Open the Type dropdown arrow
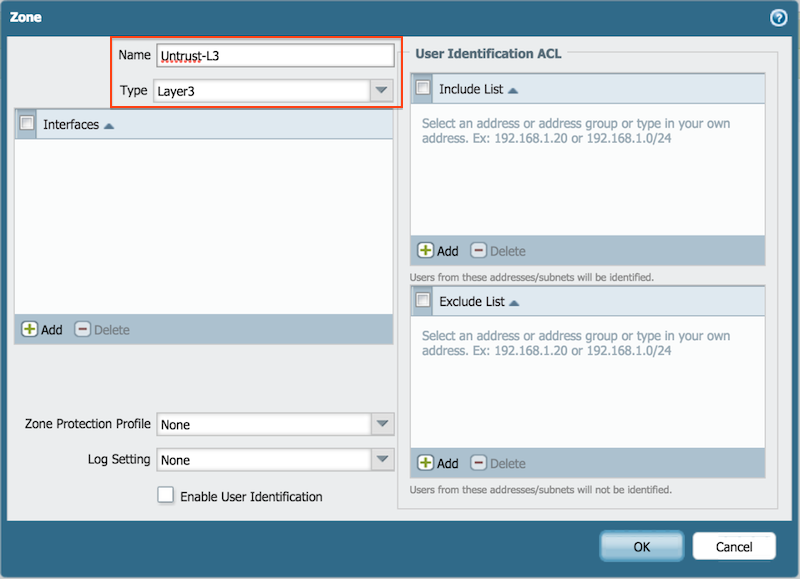Image resolution: width=800 pixels, height=579 pixels. pyautogui.click(x=381, y=90)
